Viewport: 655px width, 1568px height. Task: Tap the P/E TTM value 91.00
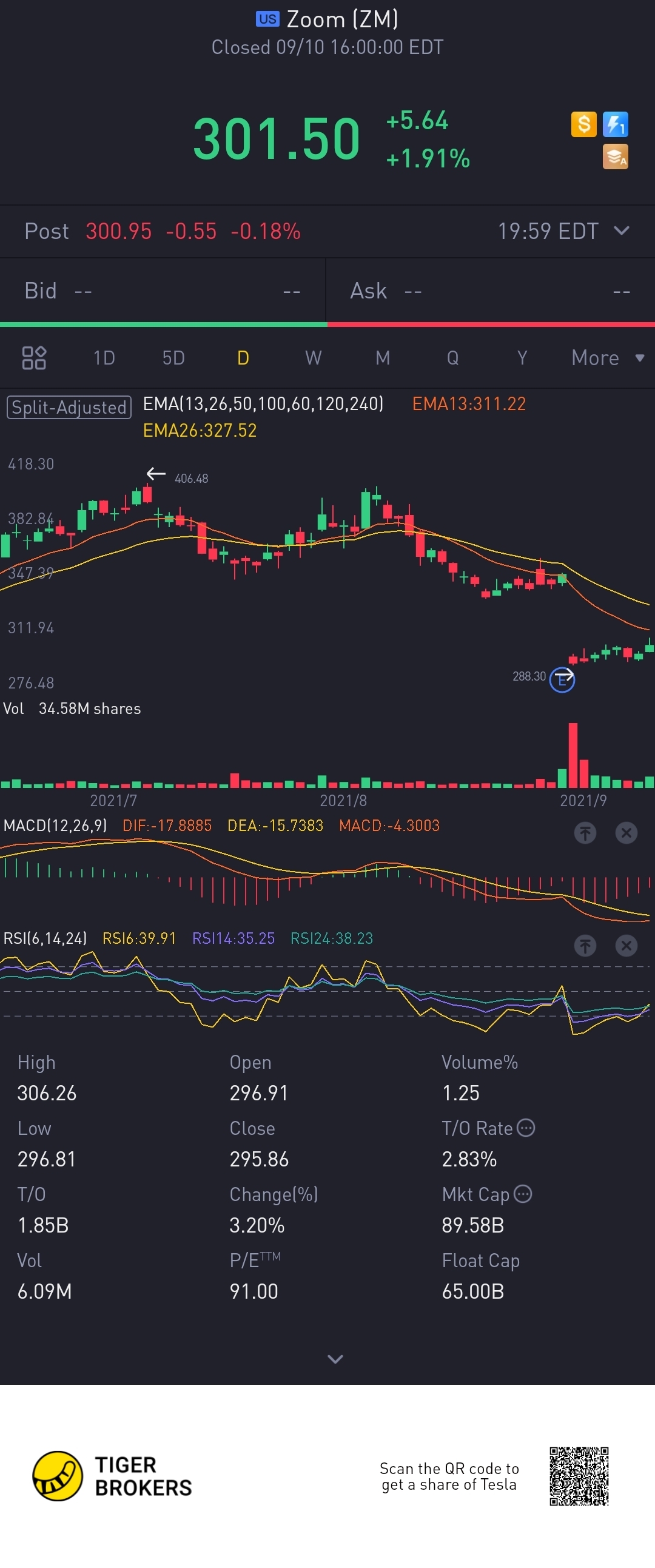click(254, 1291)
